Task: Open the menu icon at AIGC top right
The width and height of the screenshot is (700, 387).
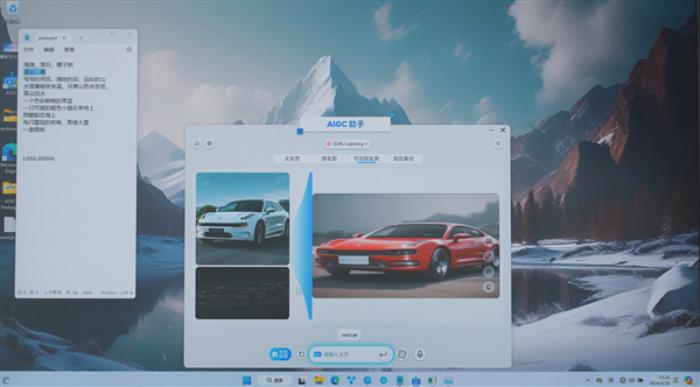Action: [498, 143]
